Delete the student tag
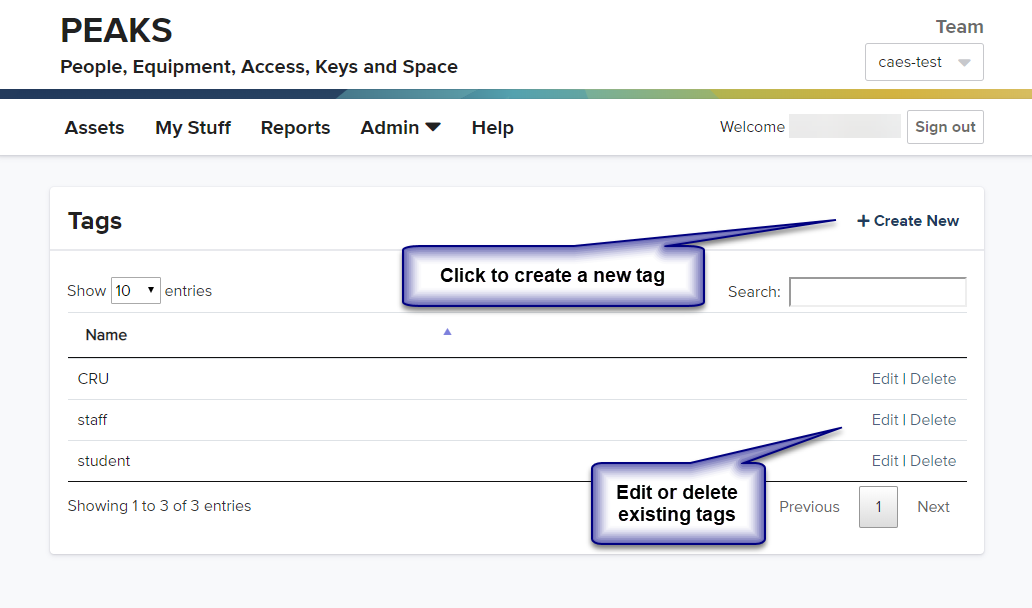This screenshot has height=608, width=1032. click(x=933, y=461)
